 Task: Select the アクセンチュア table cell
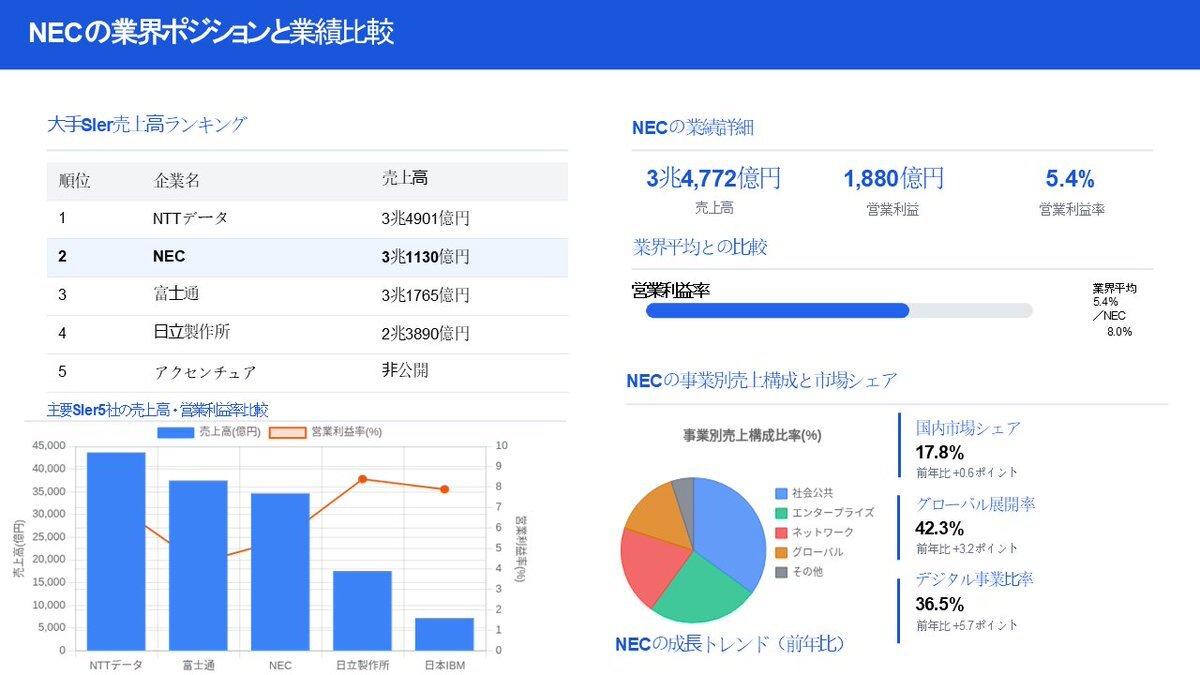pyautogui.click(x=205, y=372)
